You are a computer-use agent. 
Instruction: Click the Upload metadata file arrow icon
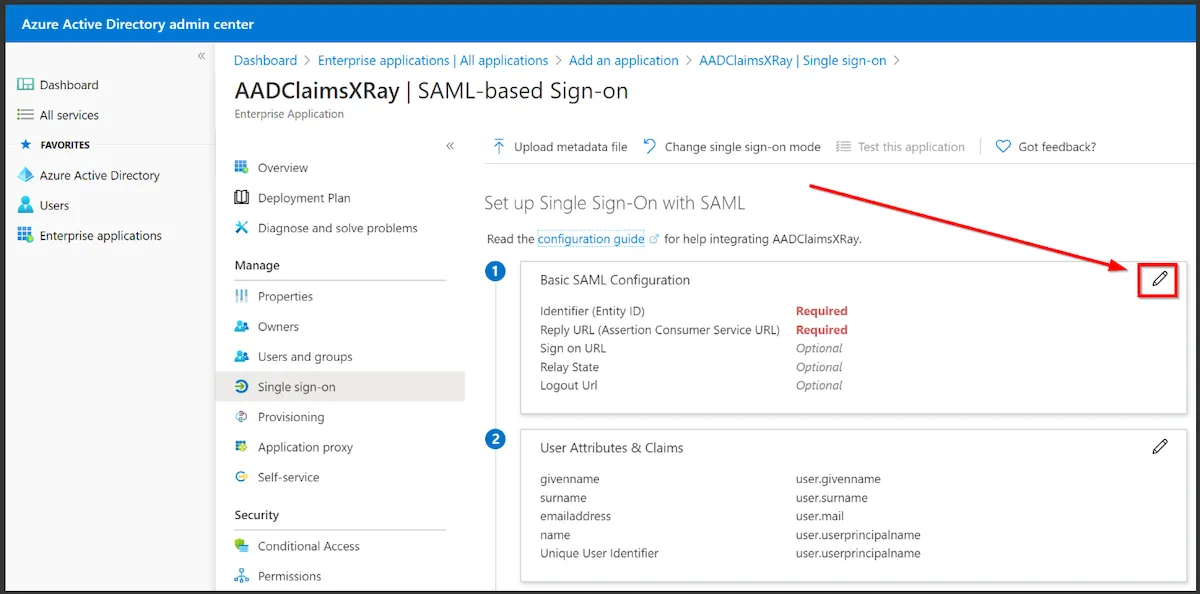click(499, 146)
